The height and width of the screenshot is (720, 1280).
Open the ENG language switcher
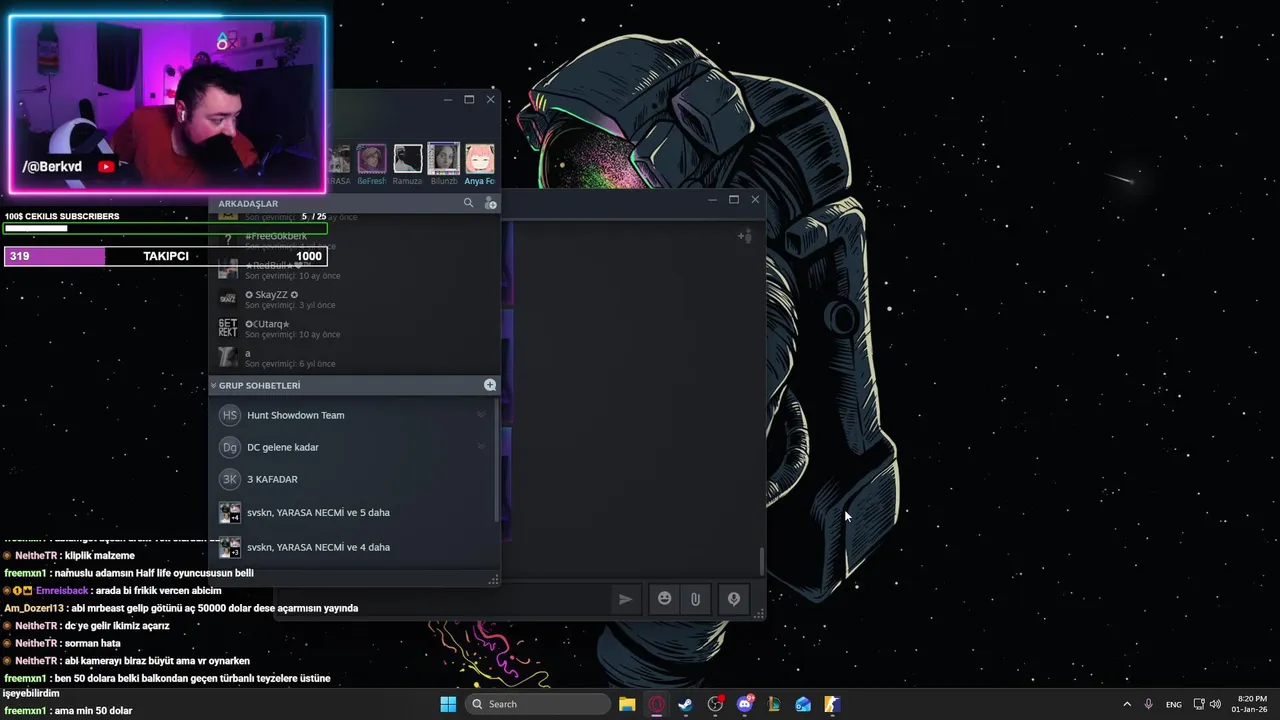(x=1174, y=704)
